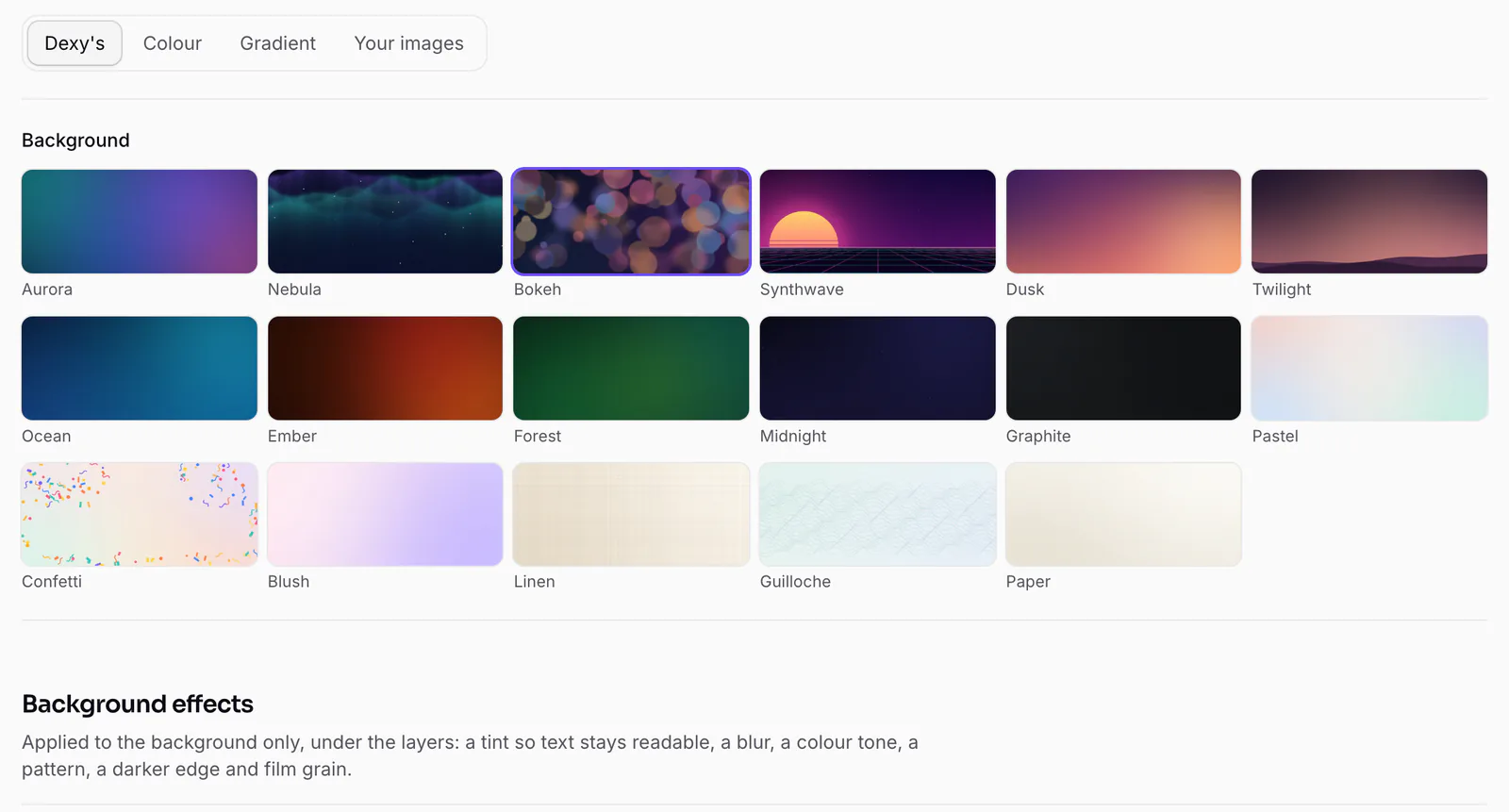This screenshot has width=1509, height=812.
Task: Select the Aurora background thumbnail
Action: (140, 222)
